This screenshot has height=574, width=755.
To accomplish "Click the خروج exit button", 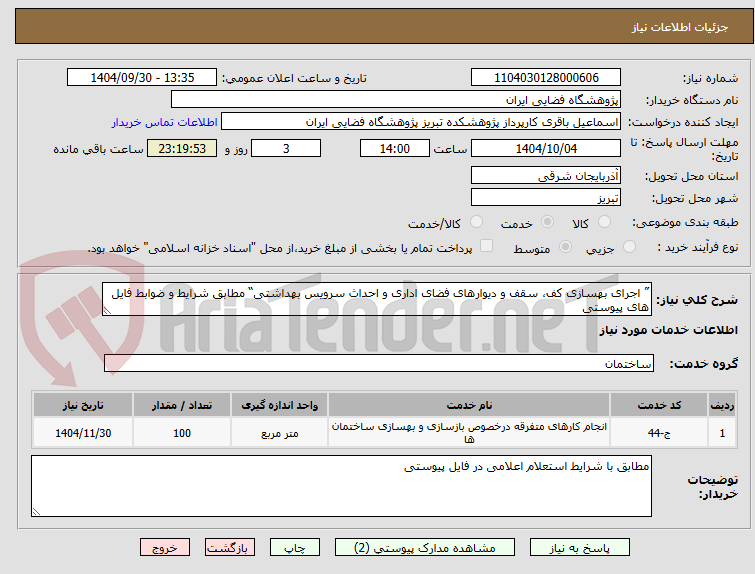I will click(x=165, y=548).
